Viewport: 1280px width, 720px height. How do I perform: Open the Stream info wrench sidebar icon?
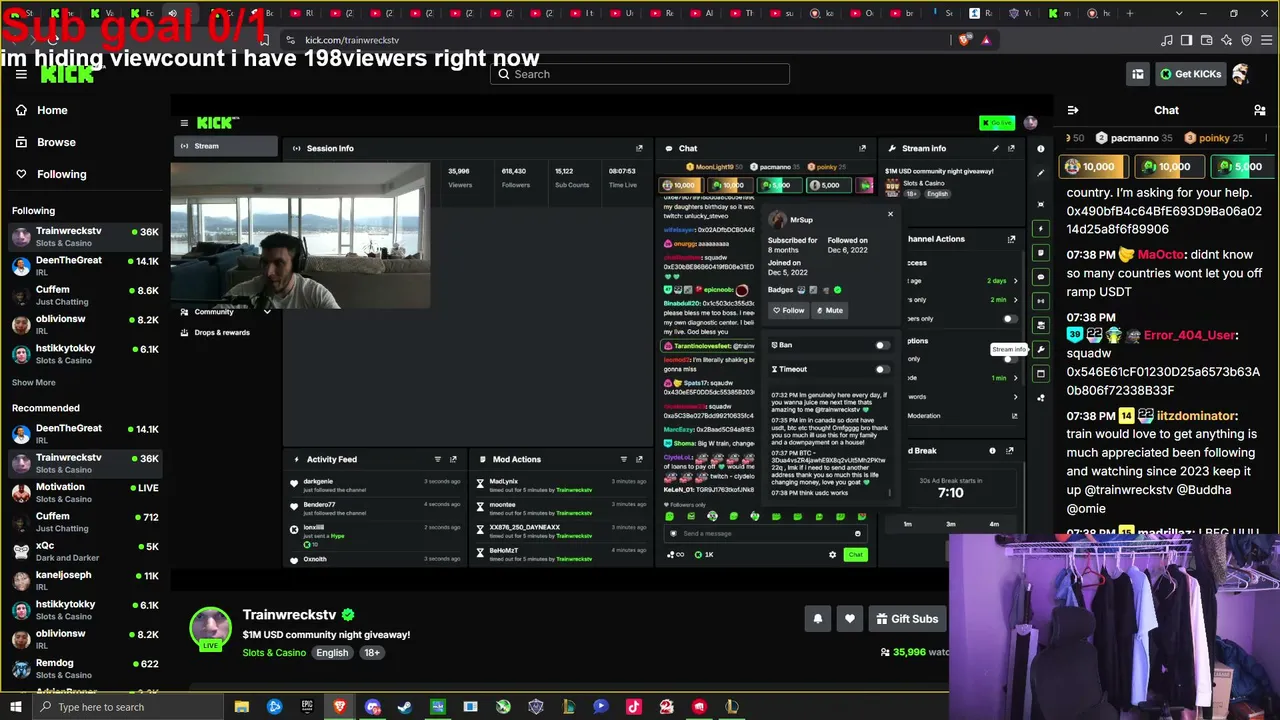(1041, 350)
